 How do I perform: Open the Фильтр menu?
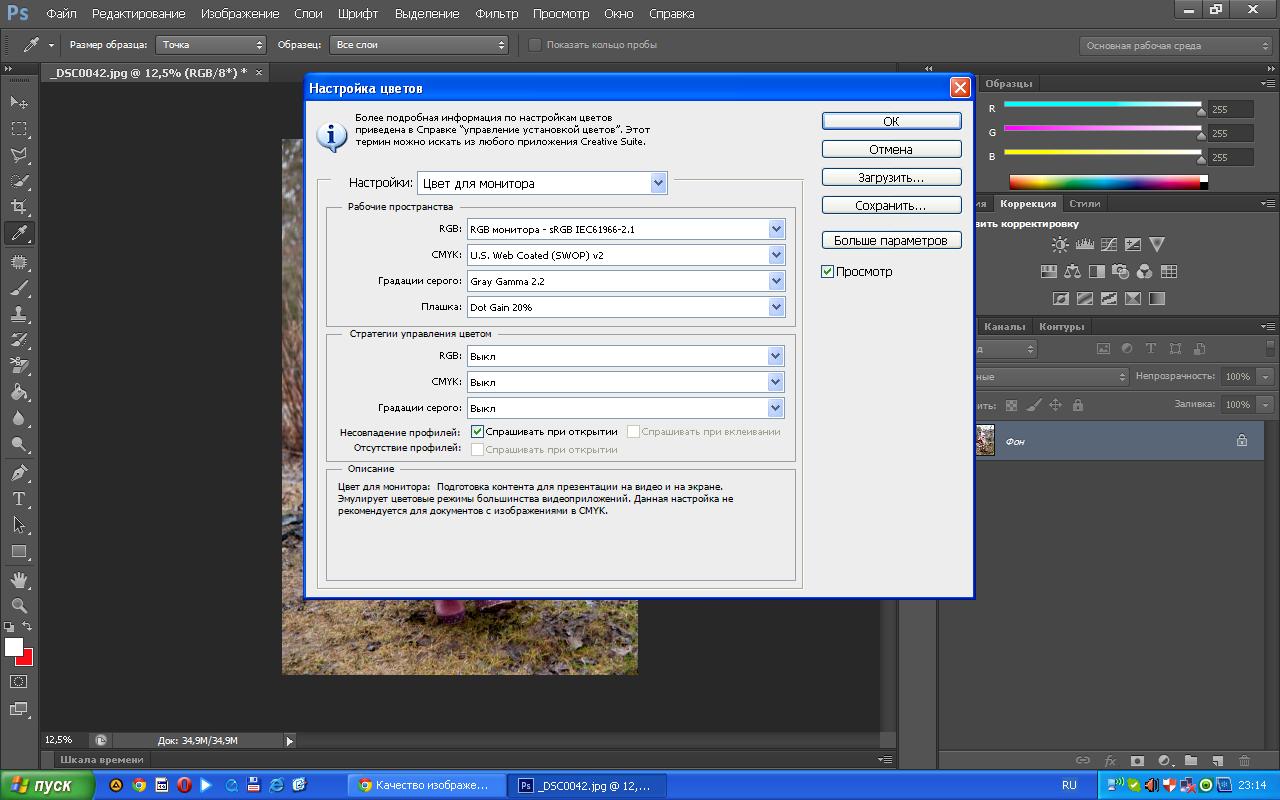coord(496,14)
